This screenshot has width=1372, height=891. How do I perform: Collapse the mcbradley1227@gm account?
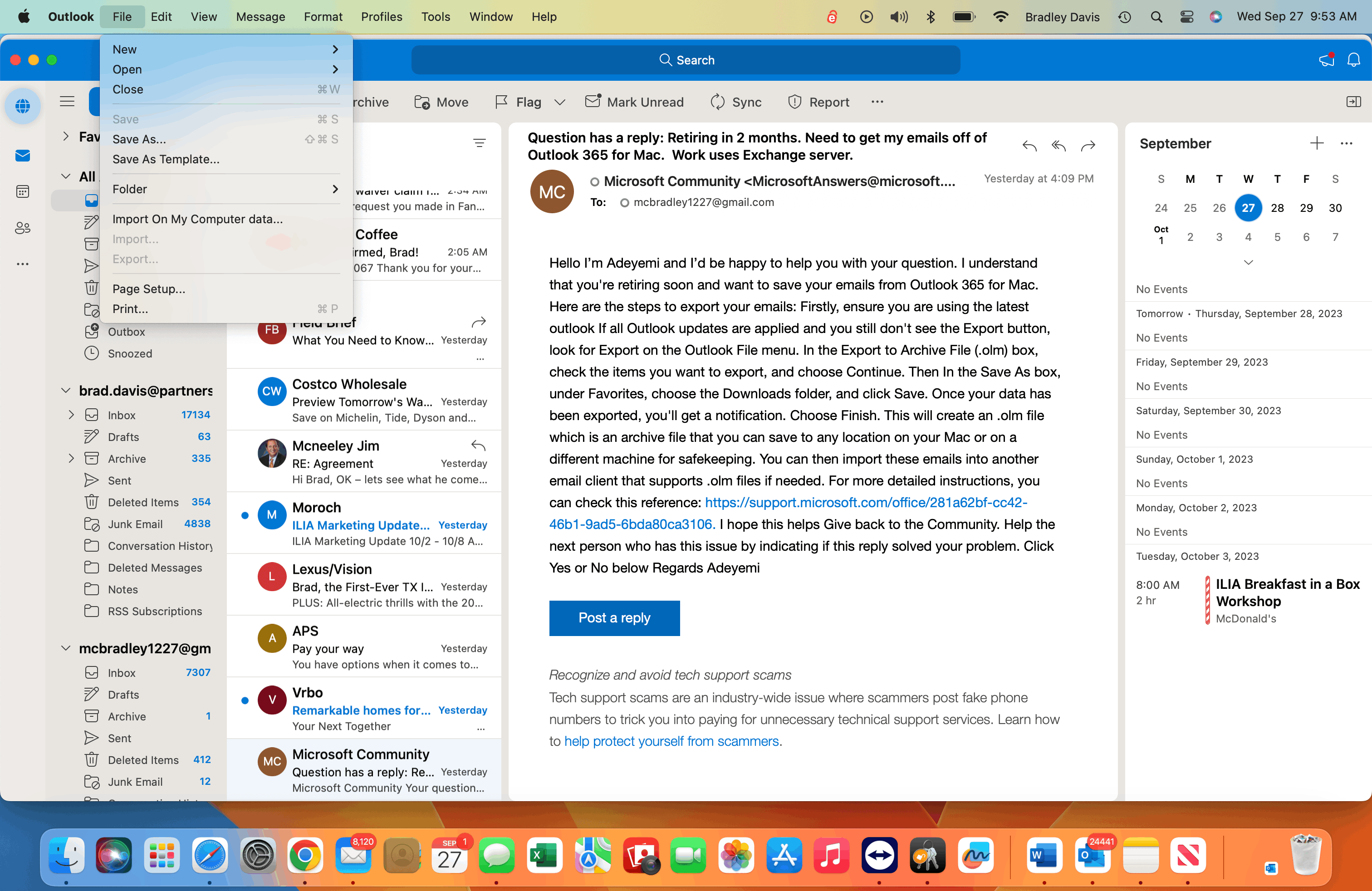coord(66,648)
